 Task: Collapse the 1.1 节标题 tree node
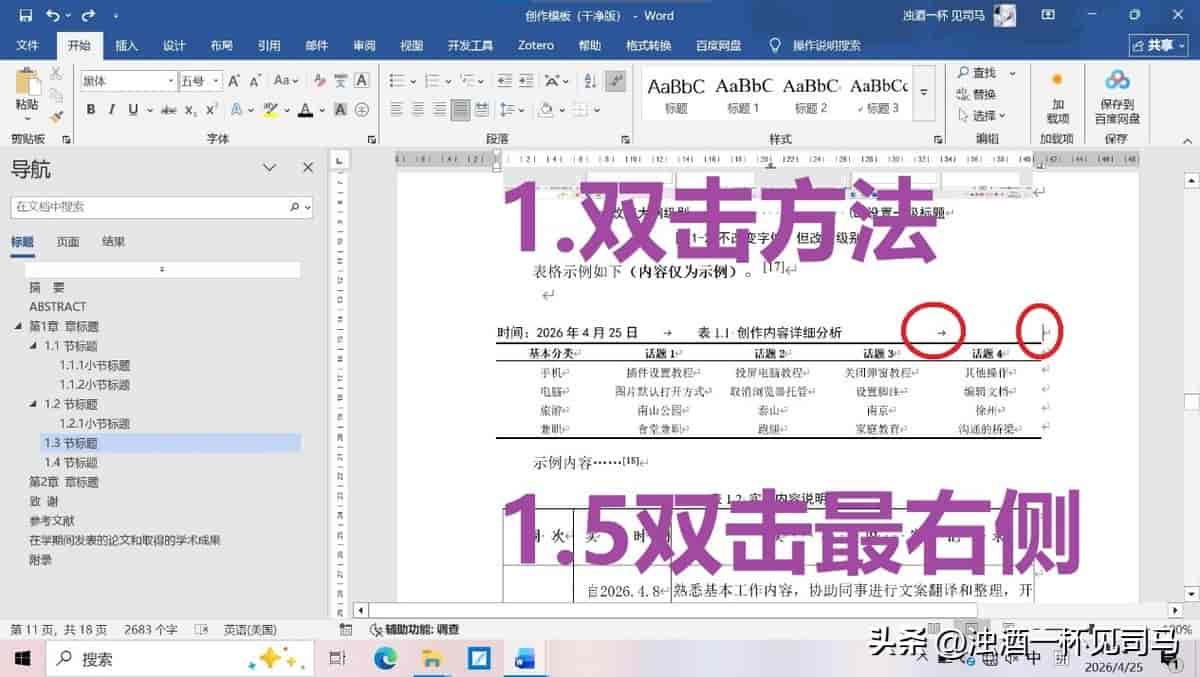tap(33, 346)
